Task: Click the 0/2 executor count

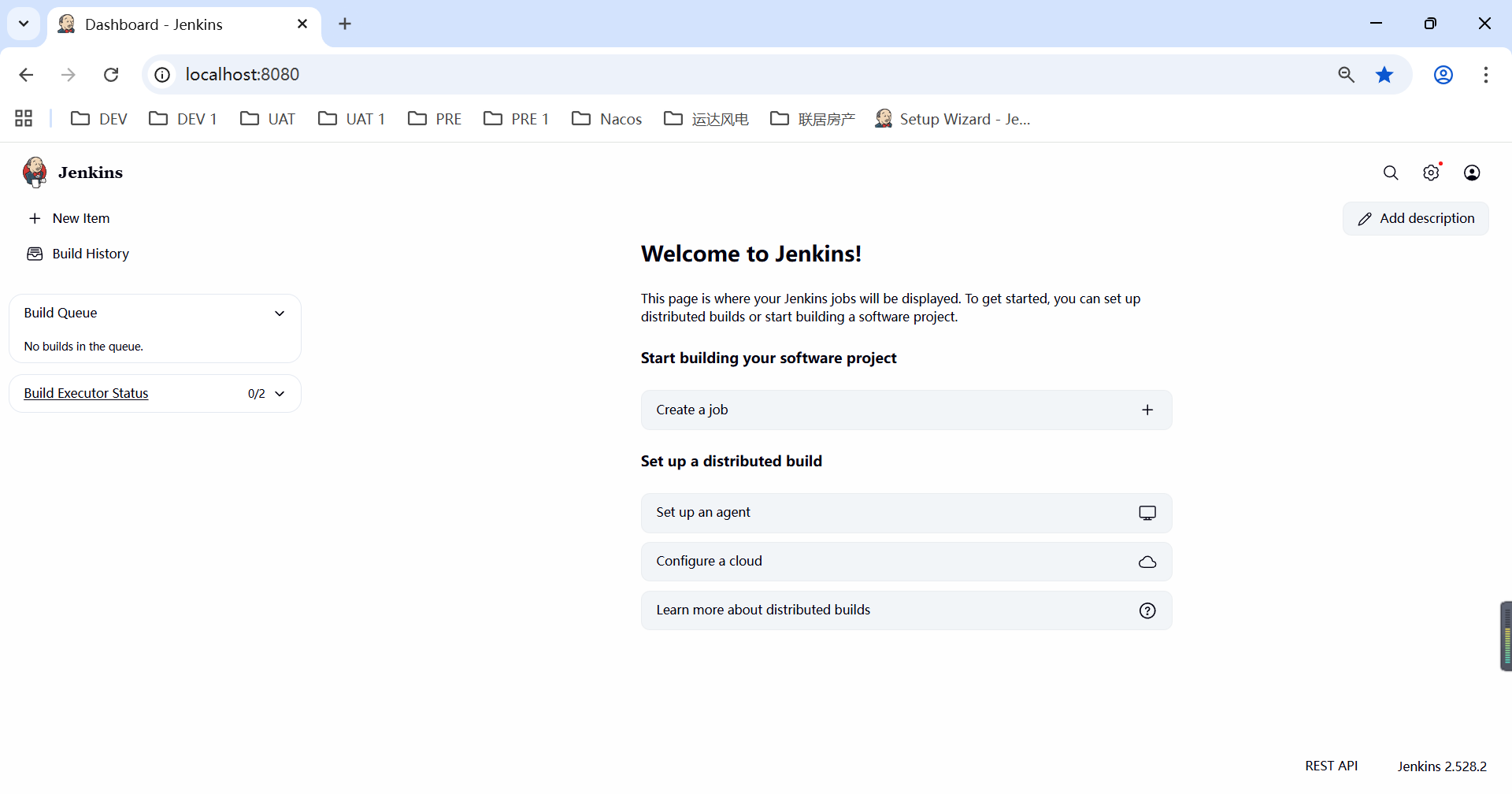Action: pos(257,394)
